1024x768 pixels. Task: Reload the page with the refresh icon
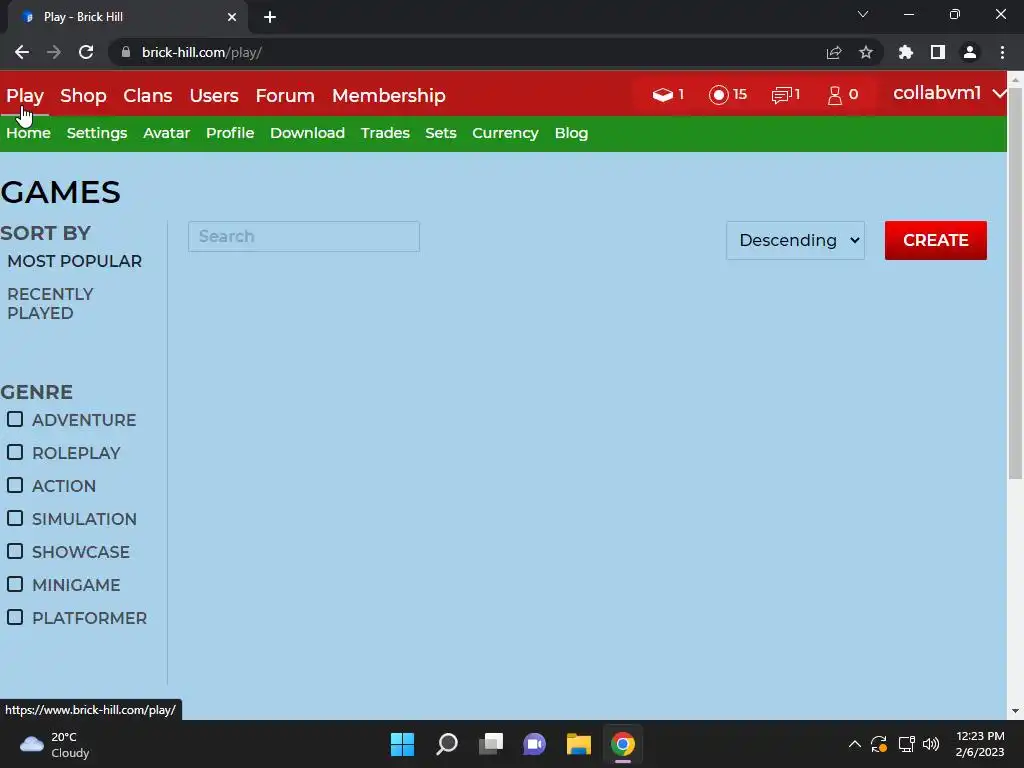[x=86, y=52]
